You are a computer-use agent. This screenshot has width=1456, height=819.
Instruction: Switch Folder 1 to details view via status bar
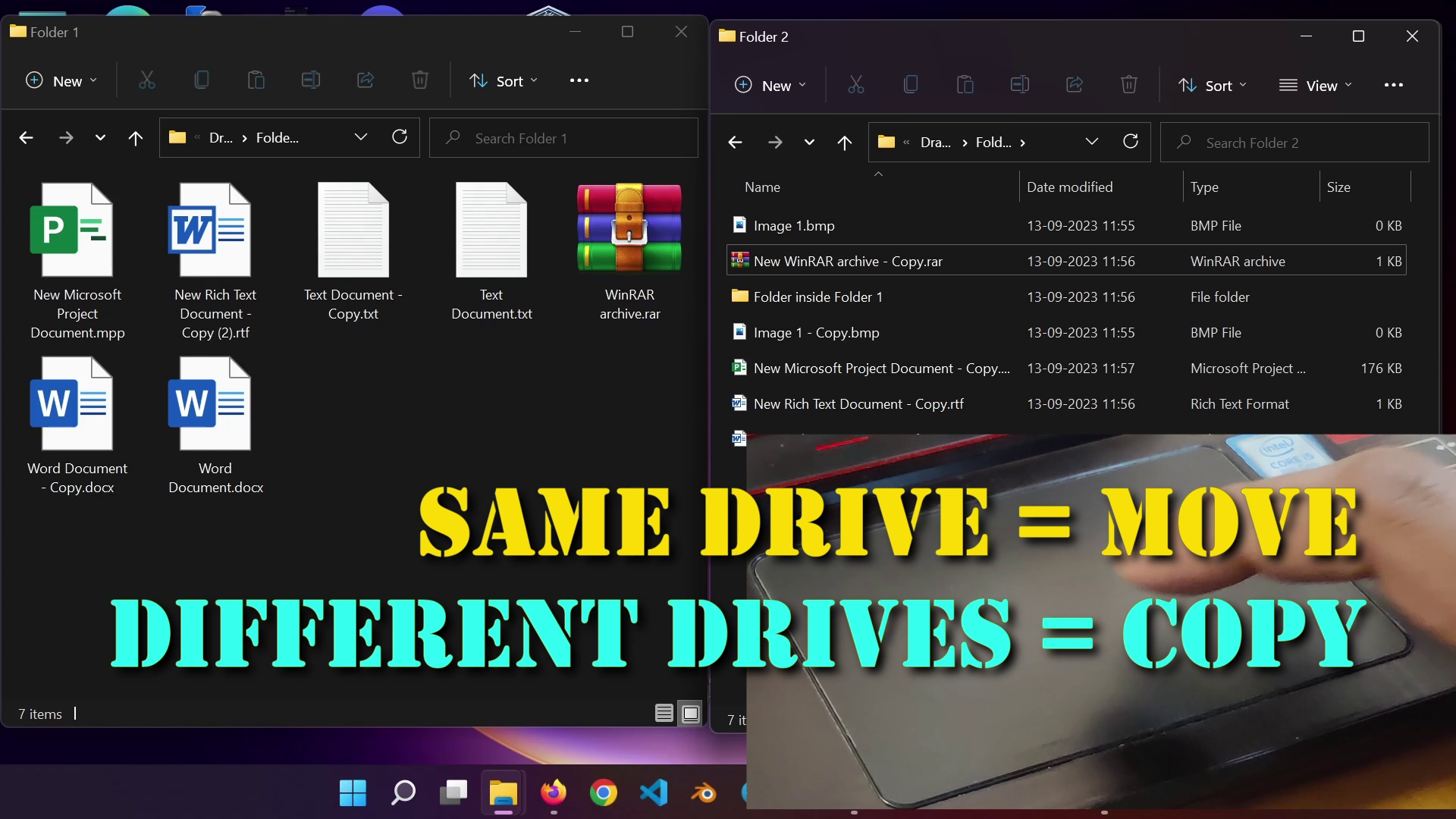664,713
